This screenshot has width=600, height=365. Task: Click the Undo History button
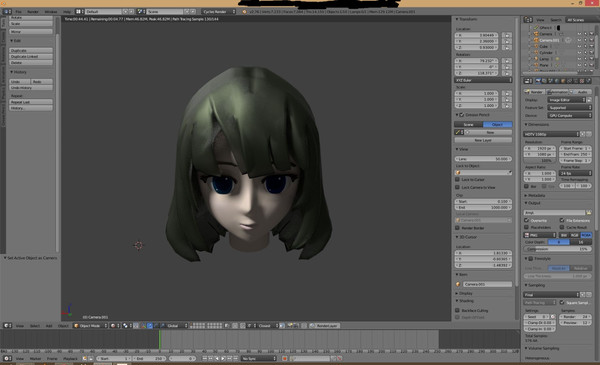tap(31, 88)
